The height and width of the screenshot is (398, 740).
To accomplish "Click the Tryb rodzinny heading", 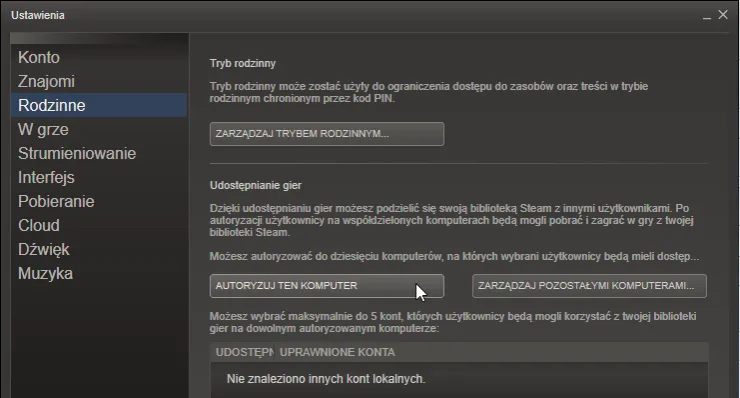I will coord(243,63).
